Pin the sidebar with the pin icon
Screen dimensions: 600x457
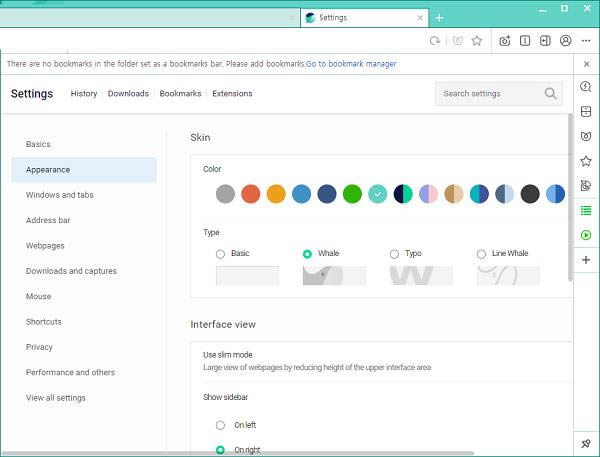586,443
